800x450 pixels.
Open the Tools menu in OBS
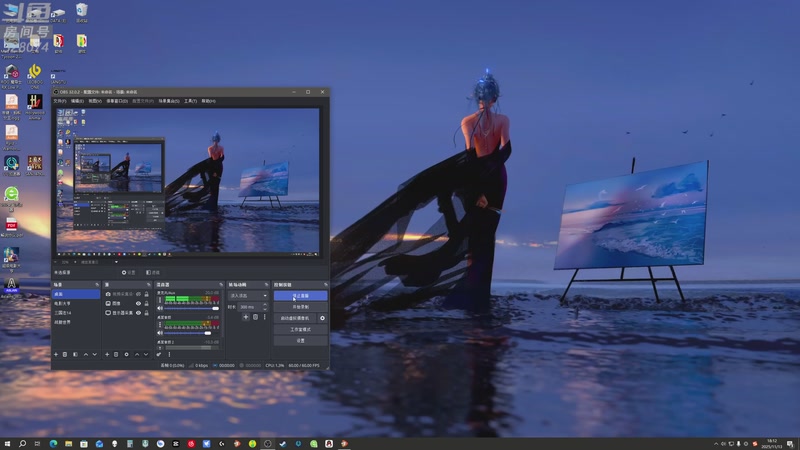(x=190, y=101)
